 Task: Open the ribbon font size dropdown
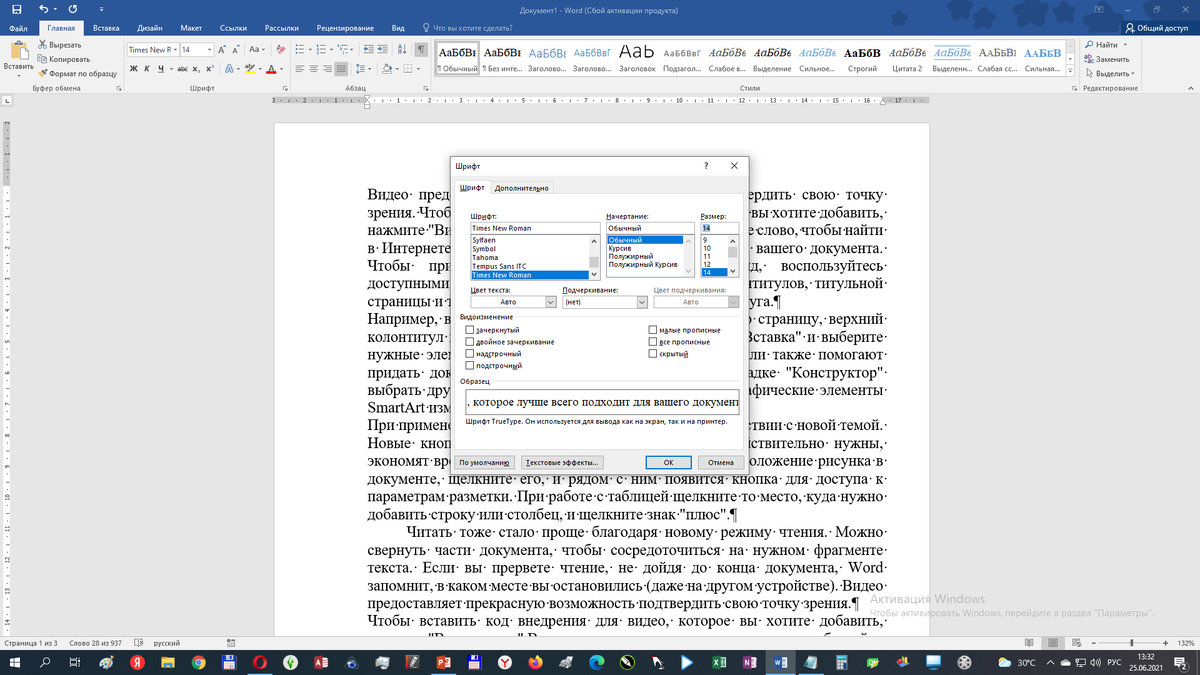click(209, 49)
